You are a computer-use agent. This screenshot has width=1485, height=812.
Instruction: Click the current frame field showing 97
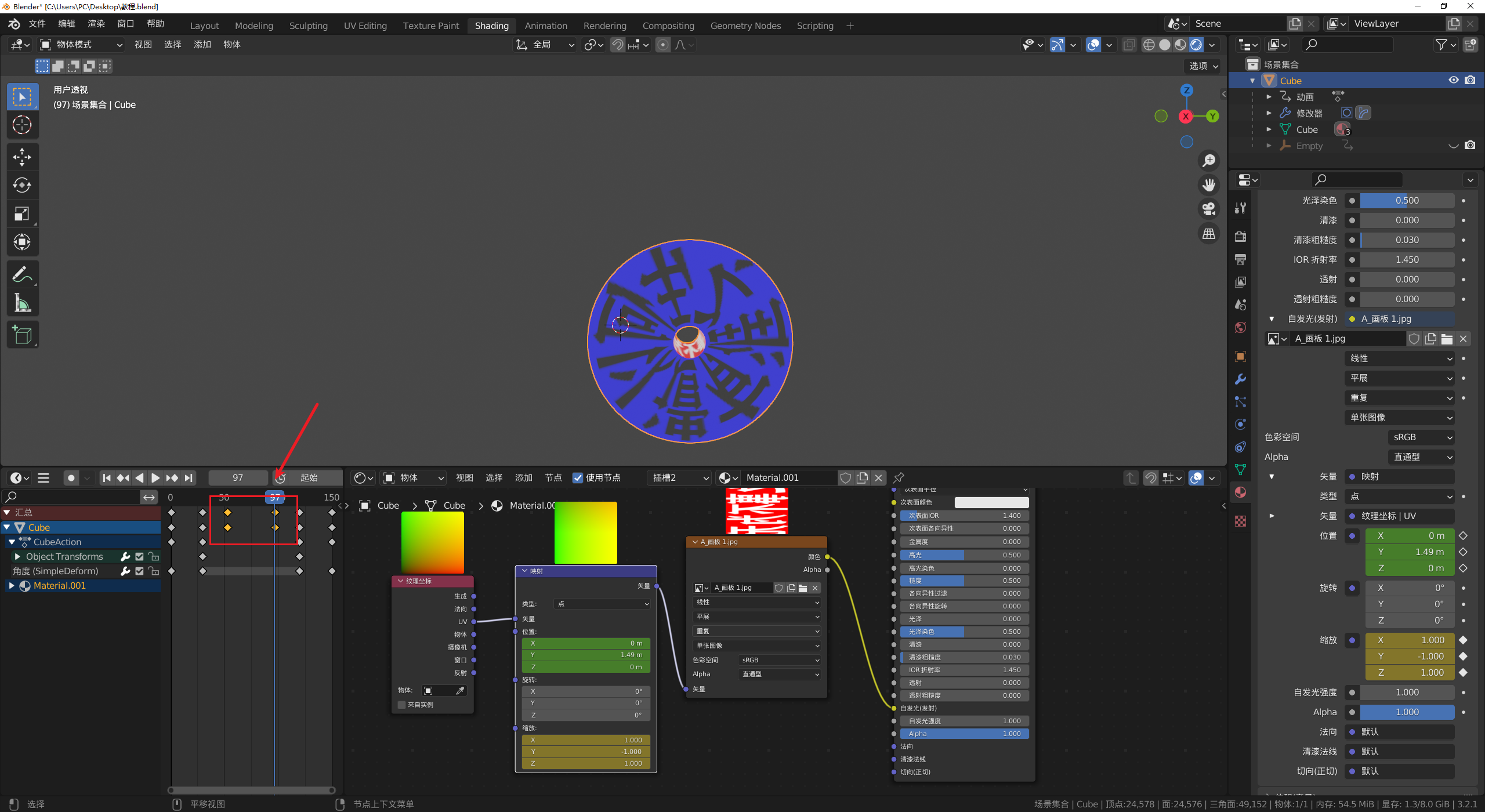[x=238, y=478]
